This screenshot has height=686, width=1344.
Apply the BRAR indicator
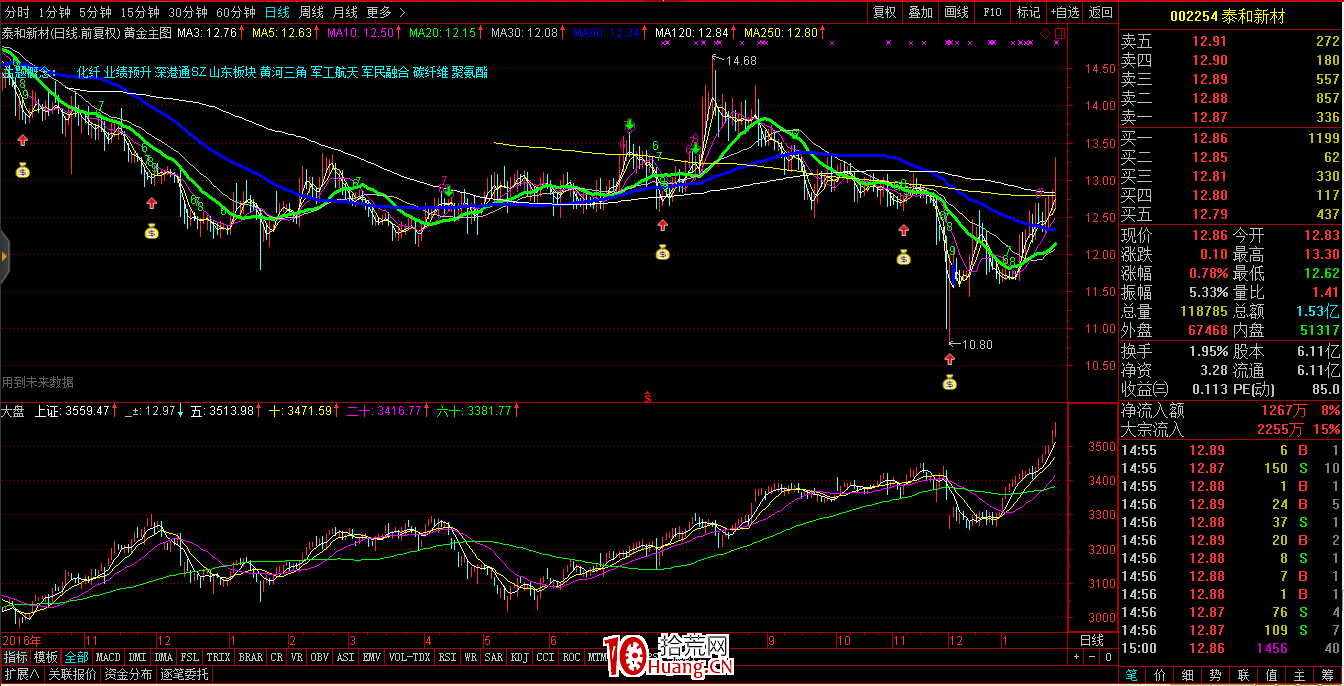pyautogui.click(x=251, y=657)
